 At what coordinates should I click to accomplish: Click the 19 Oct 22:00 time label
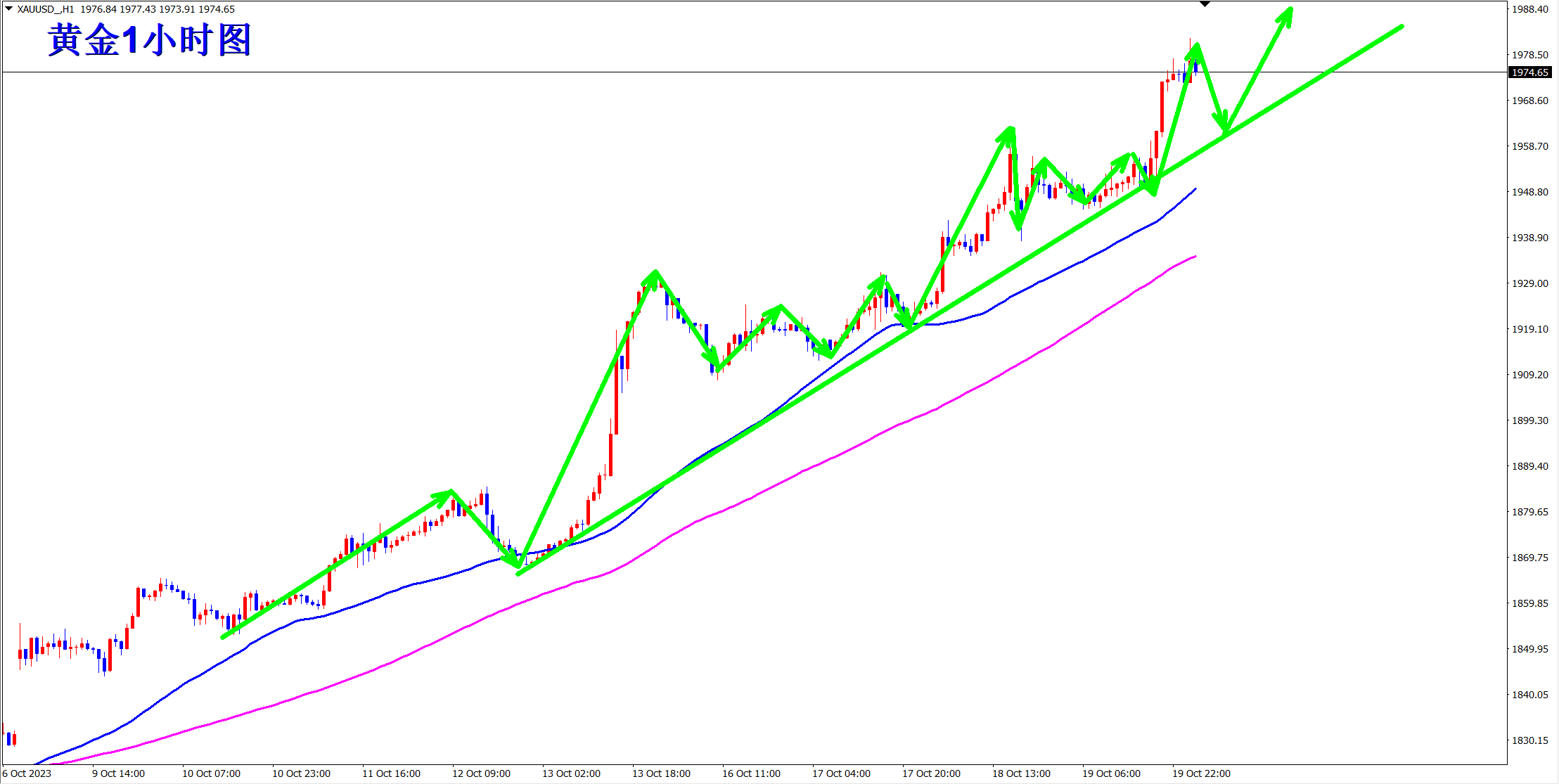click(1201, 773)
